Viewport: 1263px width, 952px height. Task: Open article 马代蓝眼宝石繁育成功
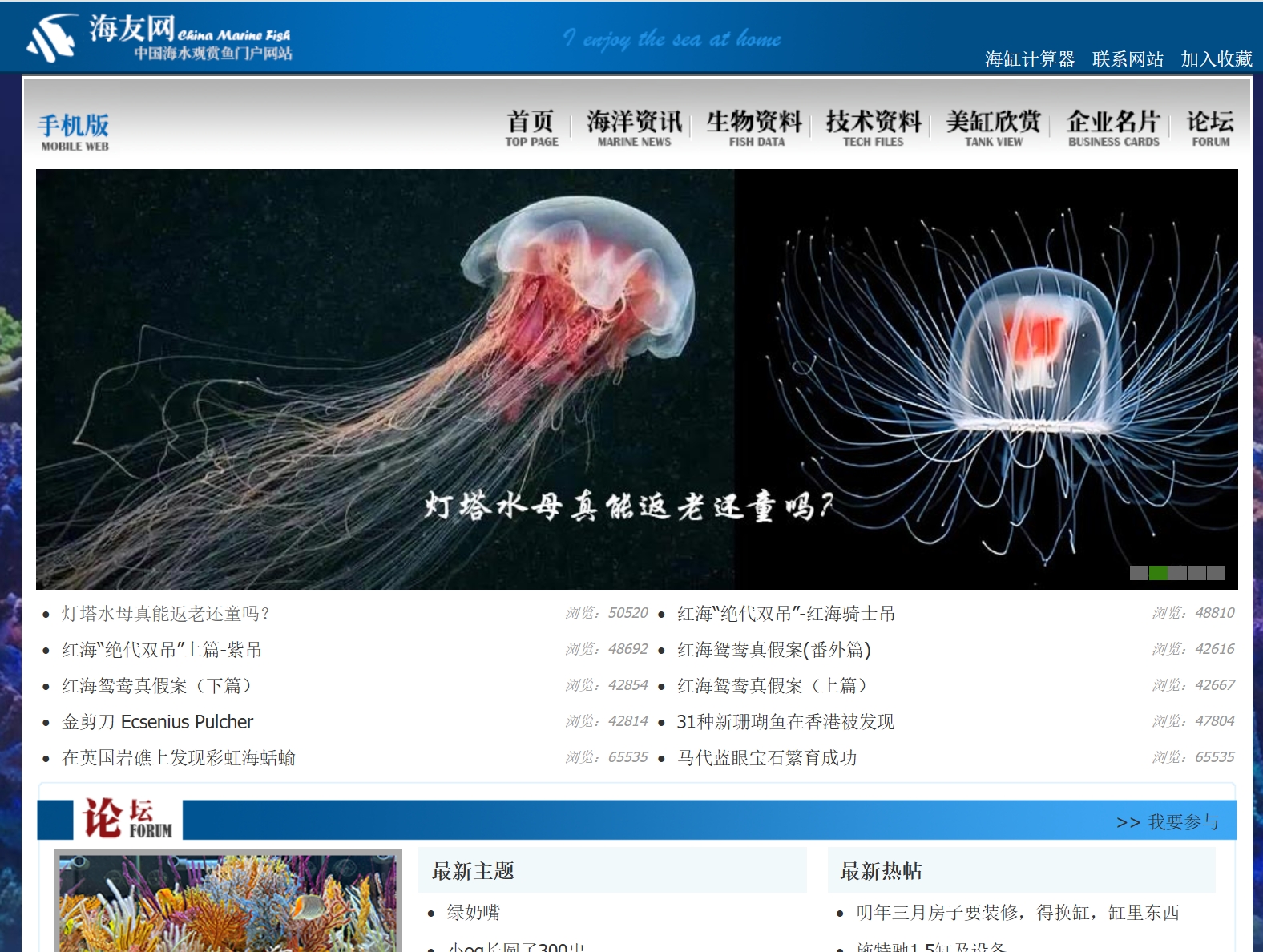coord(767,758)
